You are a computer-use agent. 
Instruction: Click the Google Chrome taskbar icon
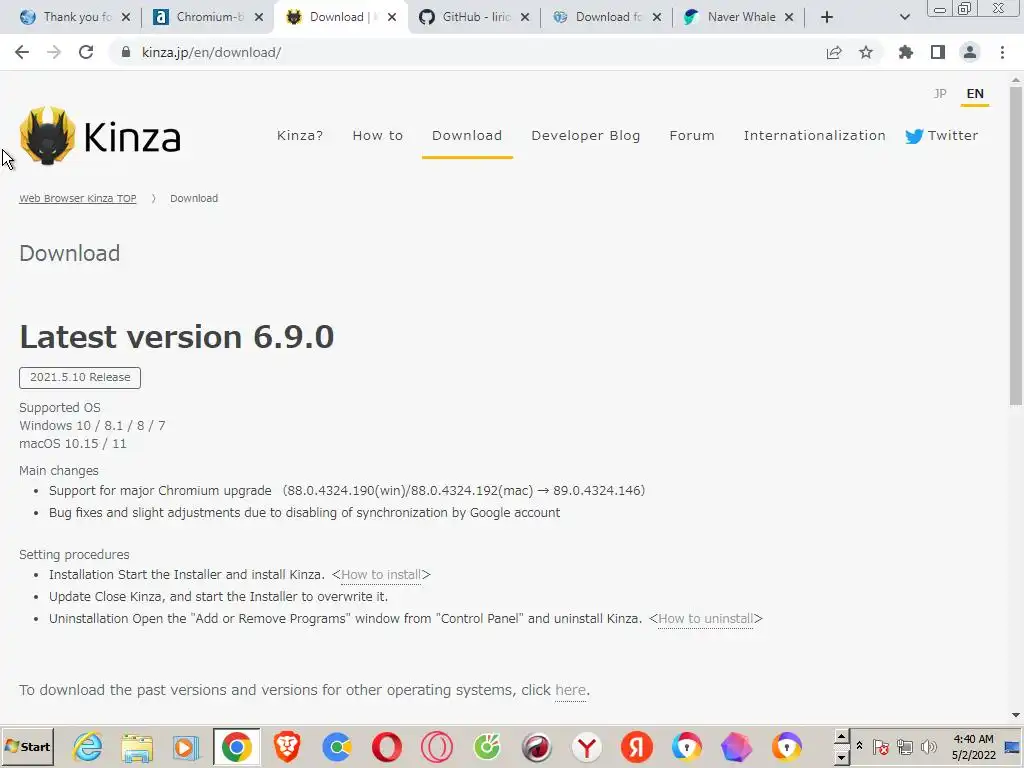(x=236, y=746)
